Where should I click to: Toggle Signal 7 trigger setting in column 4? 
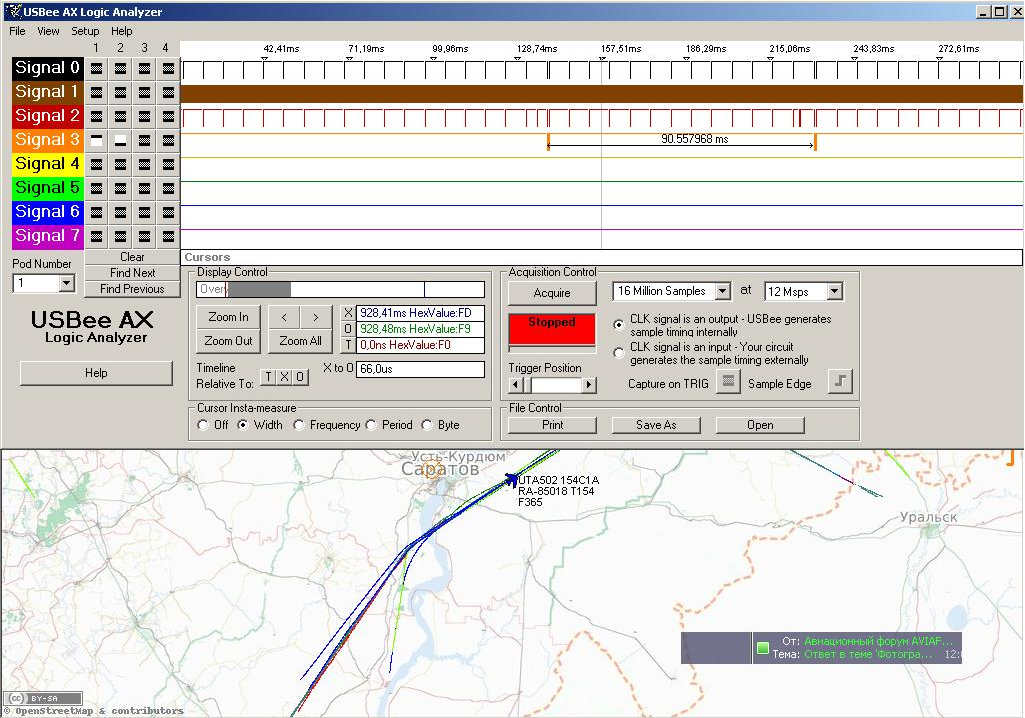[x=168, y=236]
